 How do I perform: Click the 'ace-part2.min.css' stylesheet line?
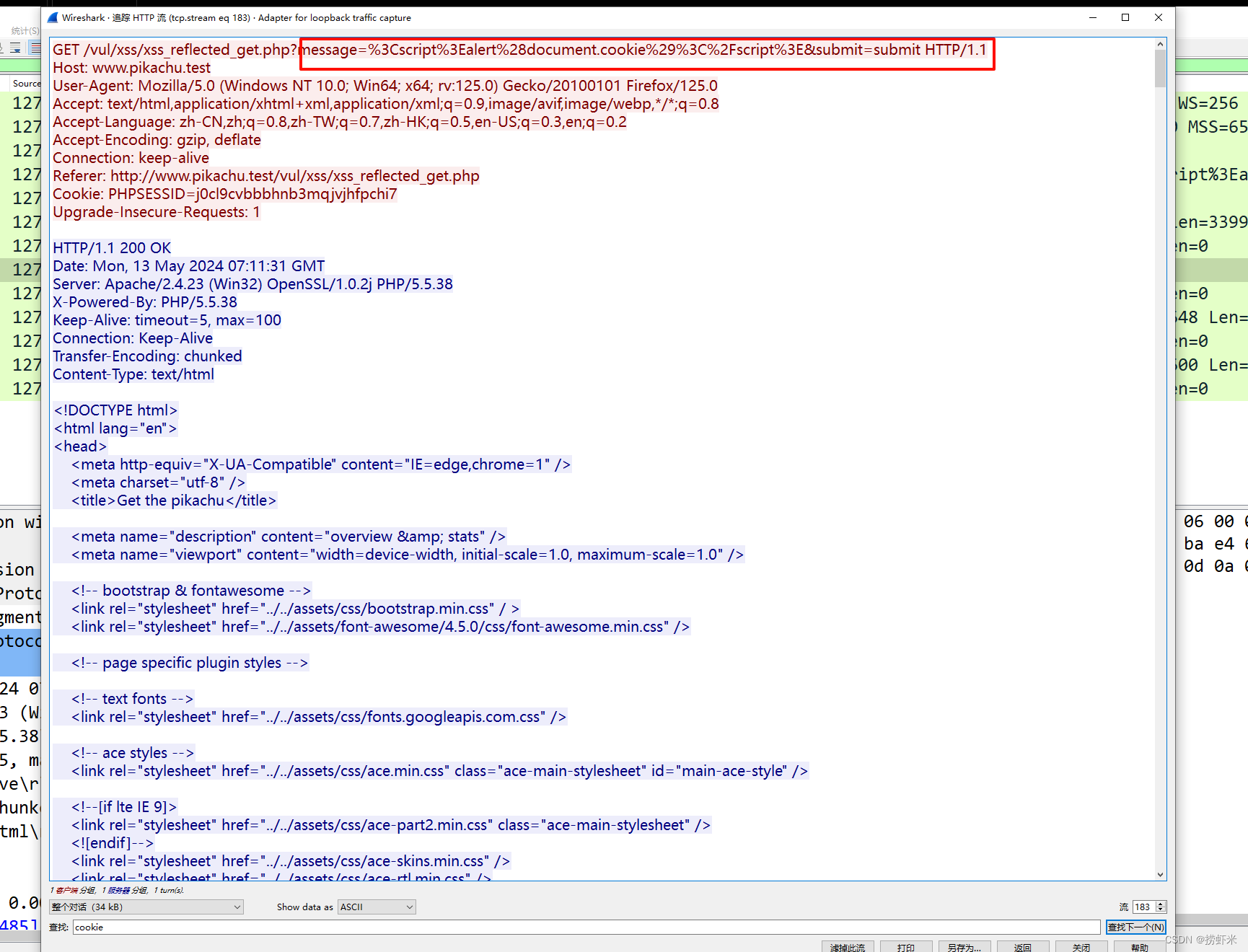tap(391, 825)
